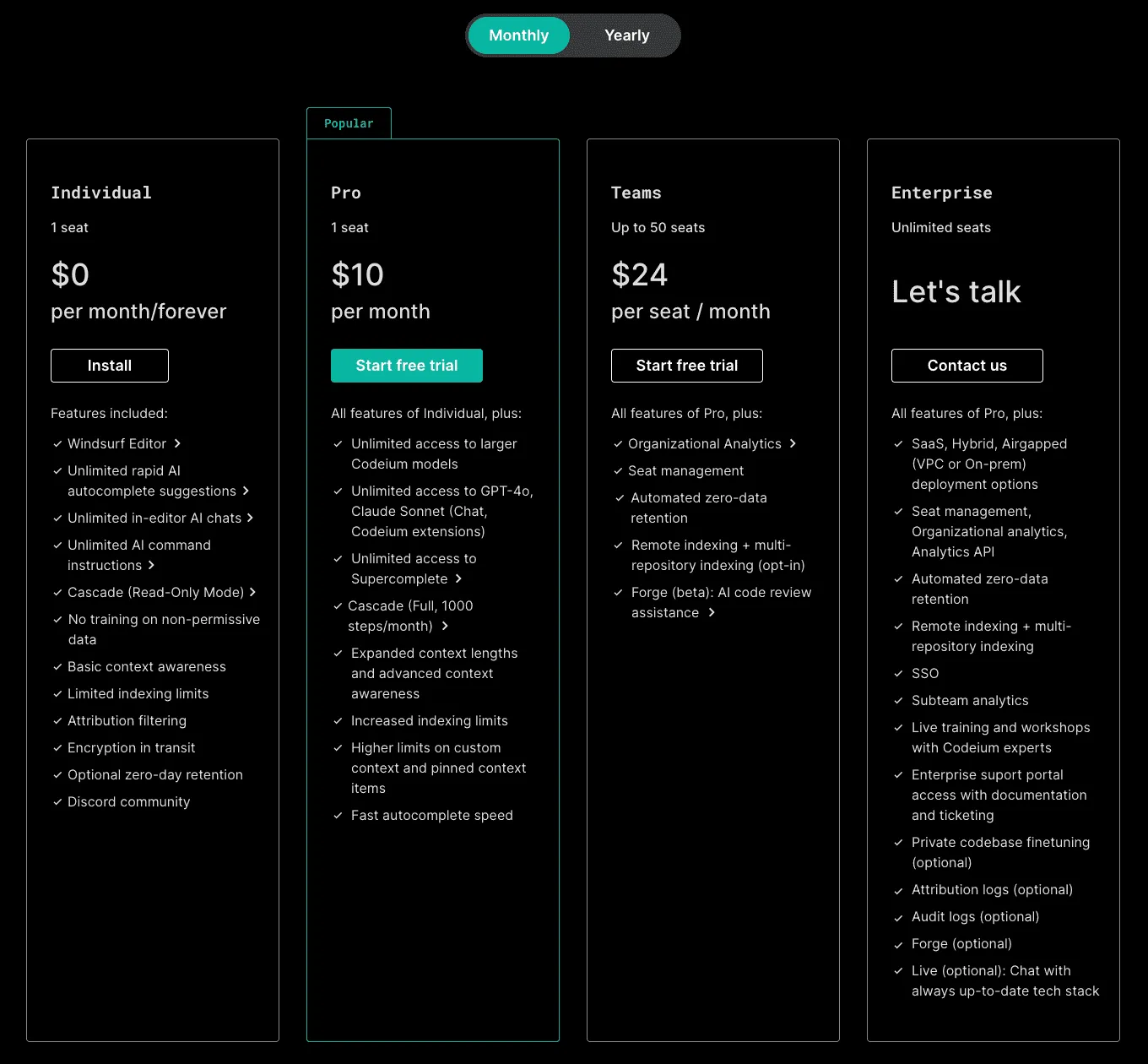Click the Install button for Individual plan
The width and height of the screenshot is (1148, 1064).
tap(110, 366)
